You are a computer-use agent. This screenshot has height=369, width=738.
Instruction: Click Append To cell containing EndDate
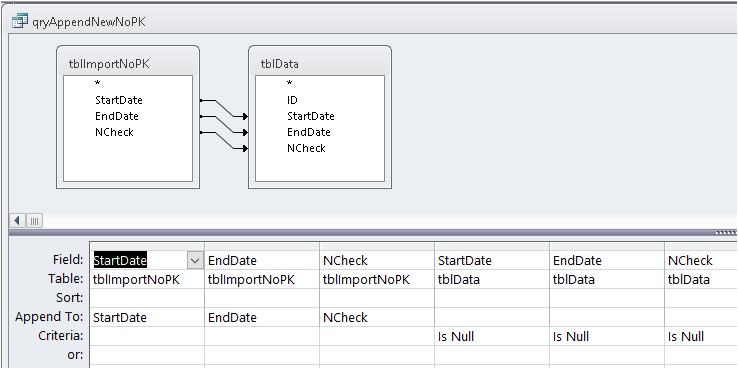(262, 317)
